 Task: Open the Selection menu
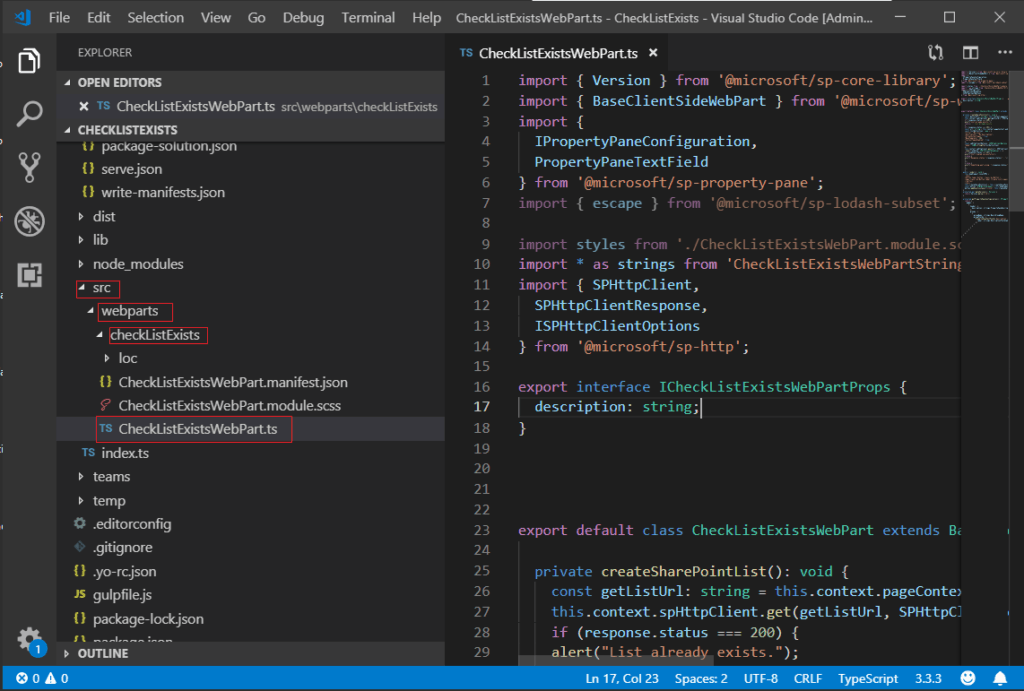coord(155,18)
